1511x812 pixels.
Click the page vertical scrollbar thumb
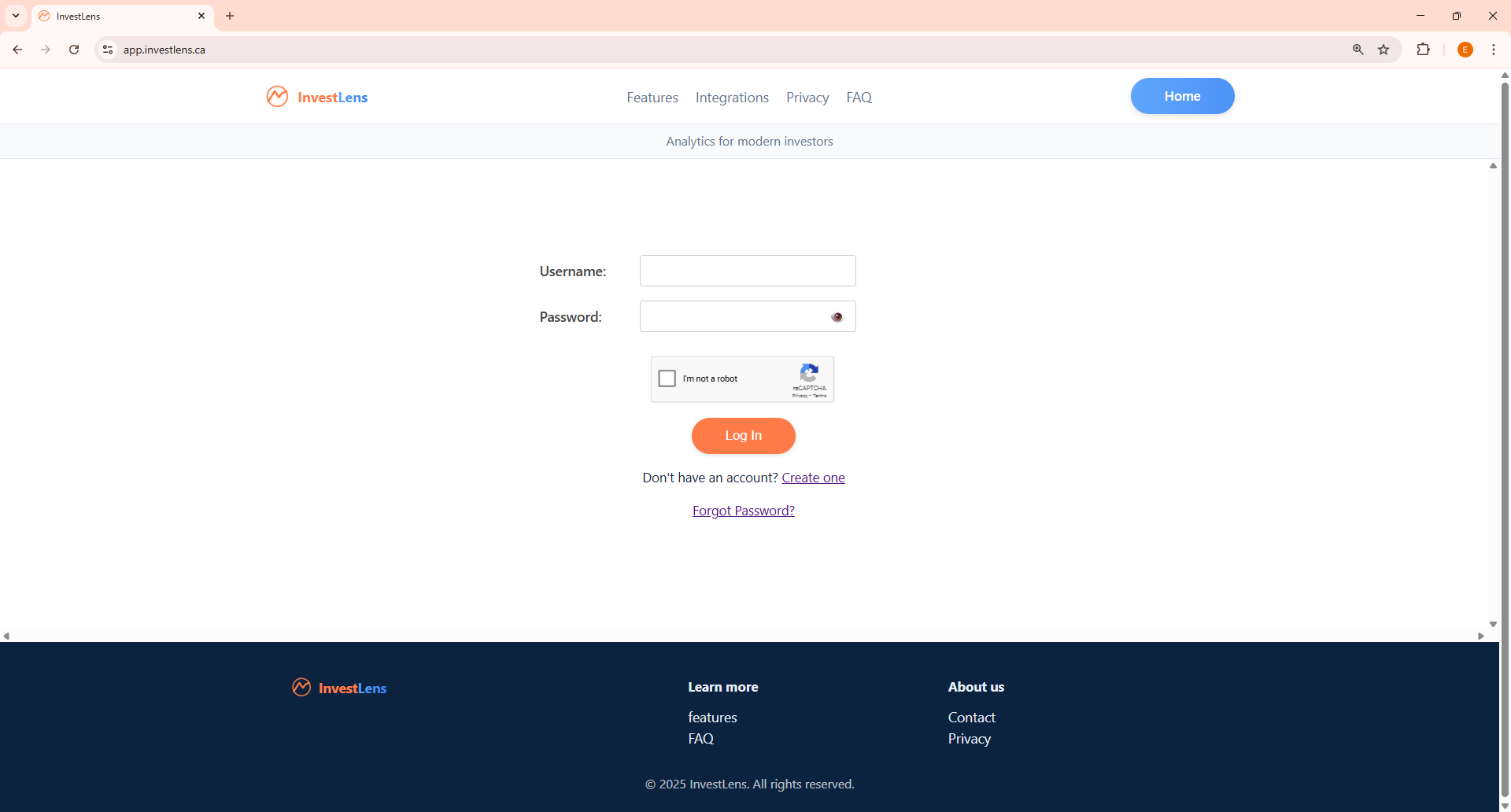(1505, 441)
